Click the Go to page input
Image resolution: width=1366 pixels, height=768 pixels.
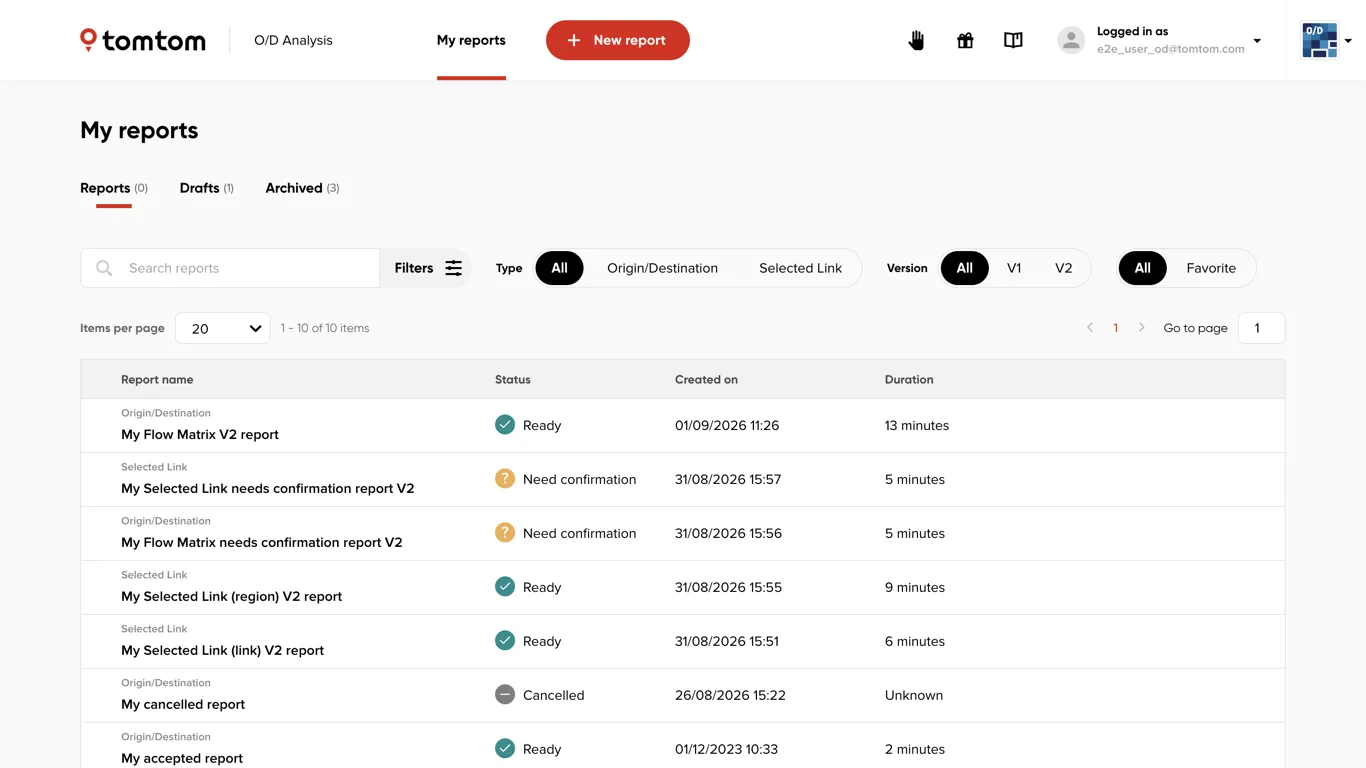(1261, 328)
